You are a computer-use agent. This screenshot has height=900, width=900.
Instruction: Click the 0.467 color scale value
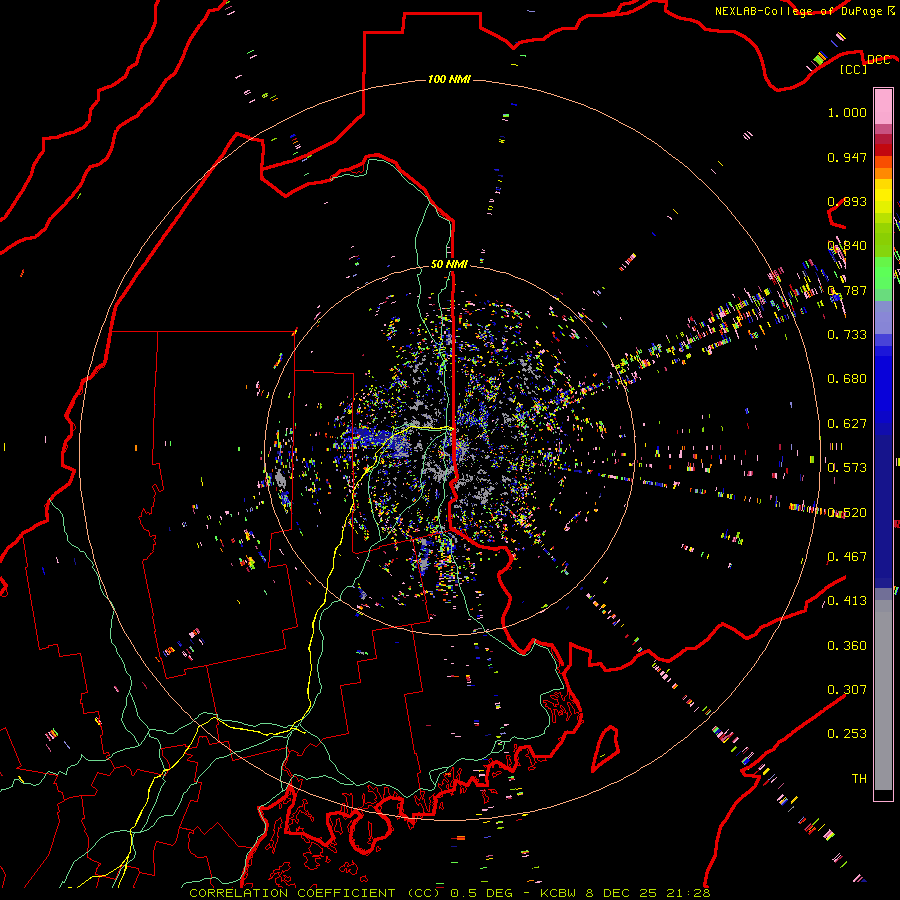click(847, 557)
